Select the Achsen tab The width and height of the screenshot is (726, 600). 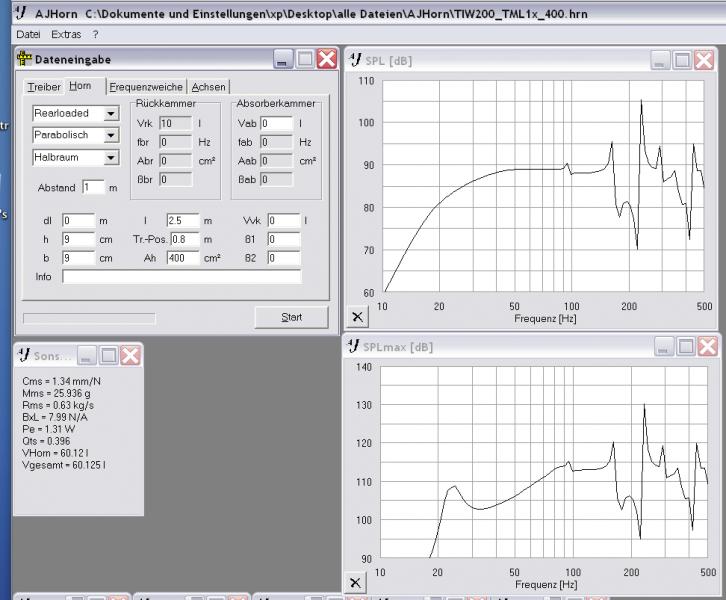(x=208, y=87)
